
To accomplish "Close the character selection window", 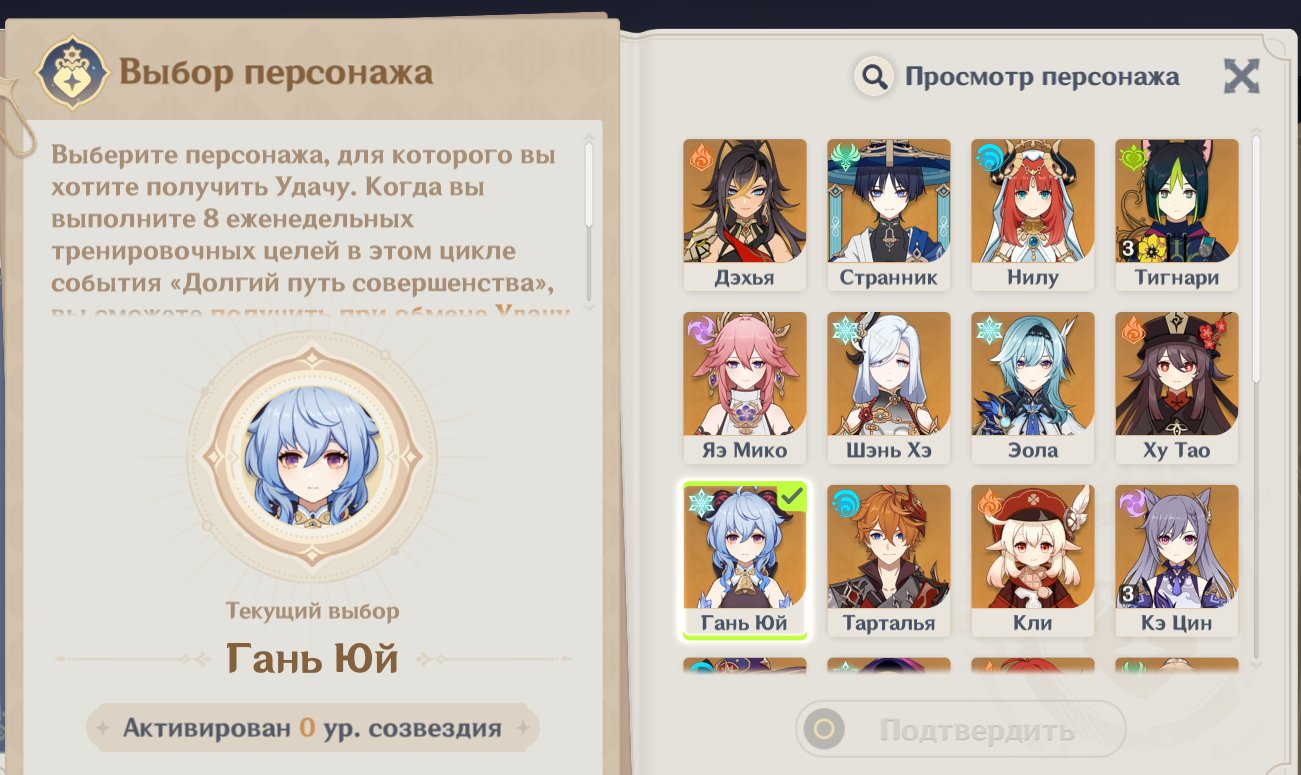I will [1241, 76].
